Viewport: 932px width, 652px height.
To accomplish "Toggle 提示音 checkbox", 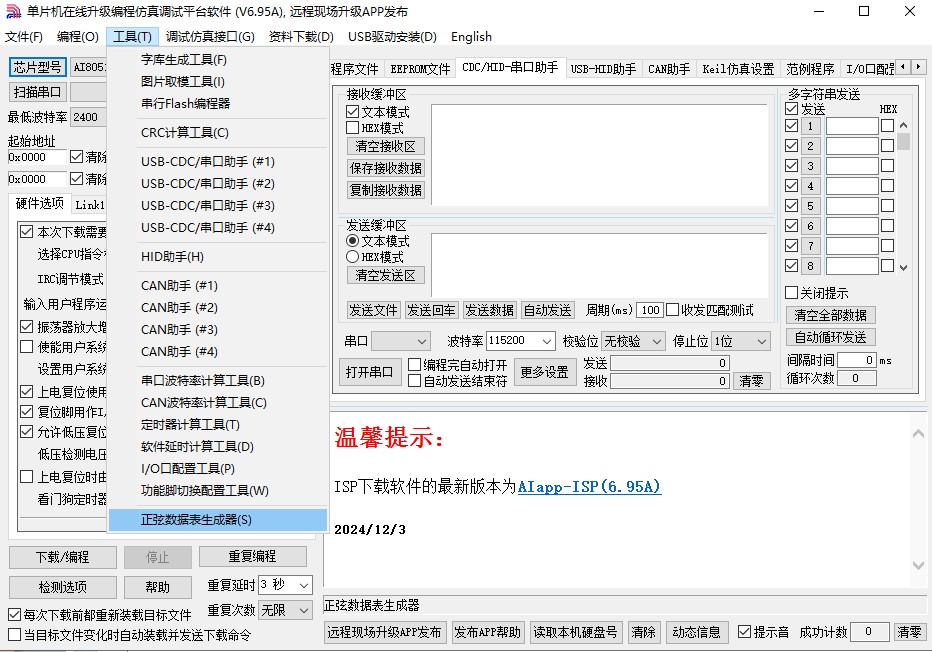I will click(744, 632).
